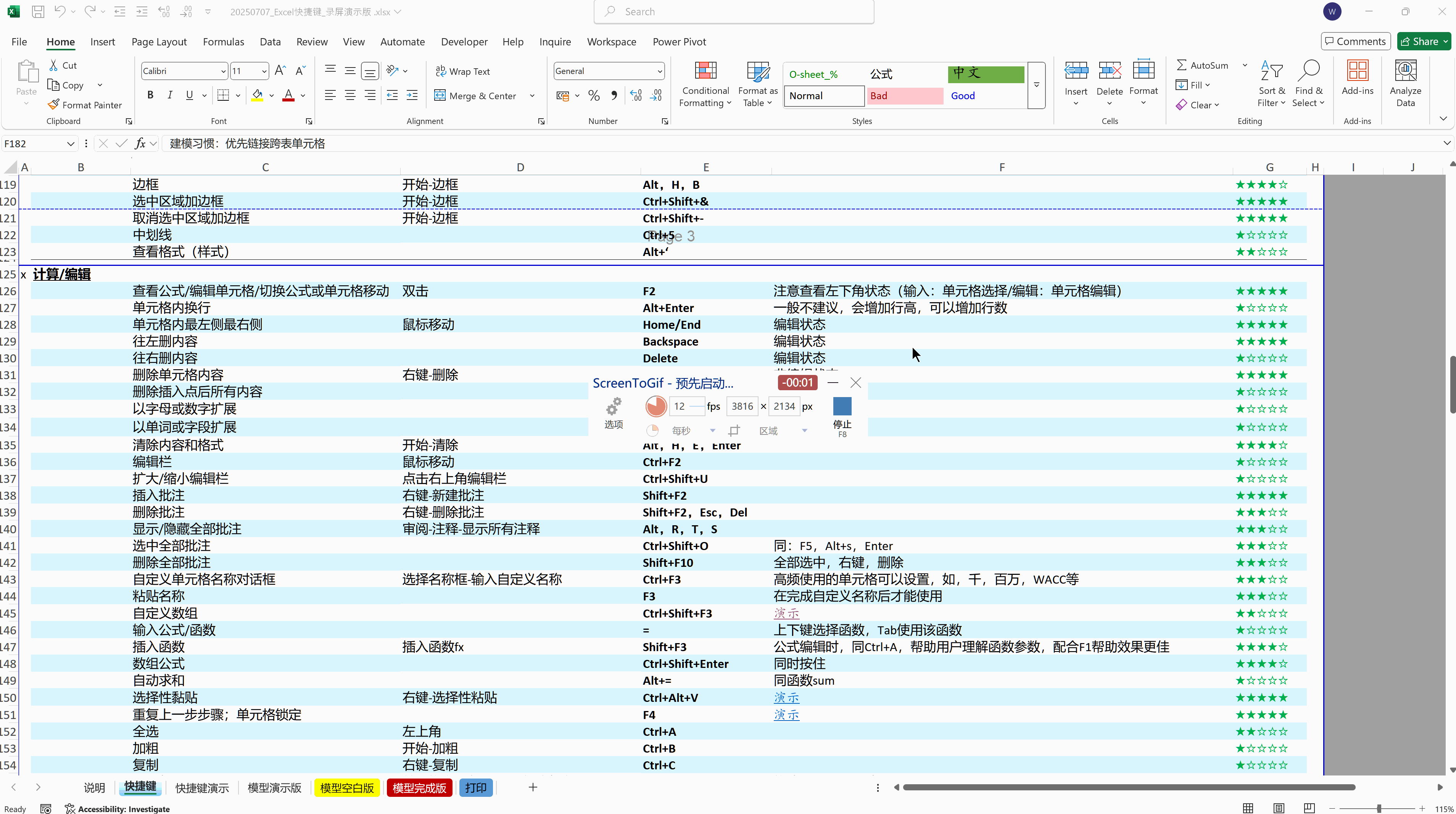
Task: Decrease font size with the small A
Action: [x=300, y=71]
